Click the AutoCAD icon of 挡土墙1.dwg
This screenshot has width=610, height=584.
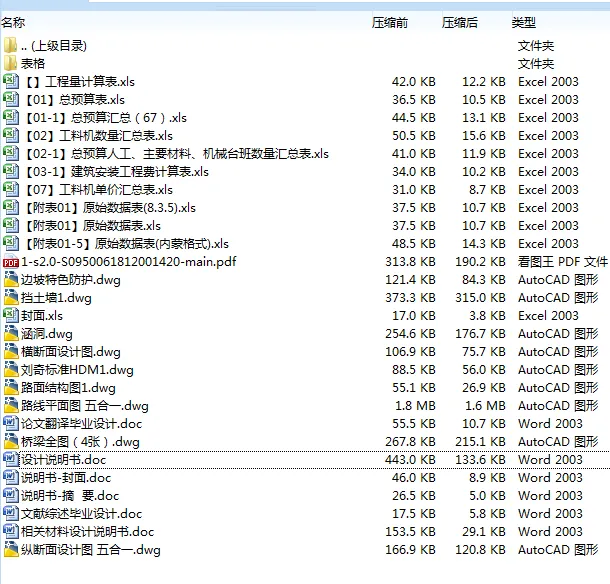(11, 297)
